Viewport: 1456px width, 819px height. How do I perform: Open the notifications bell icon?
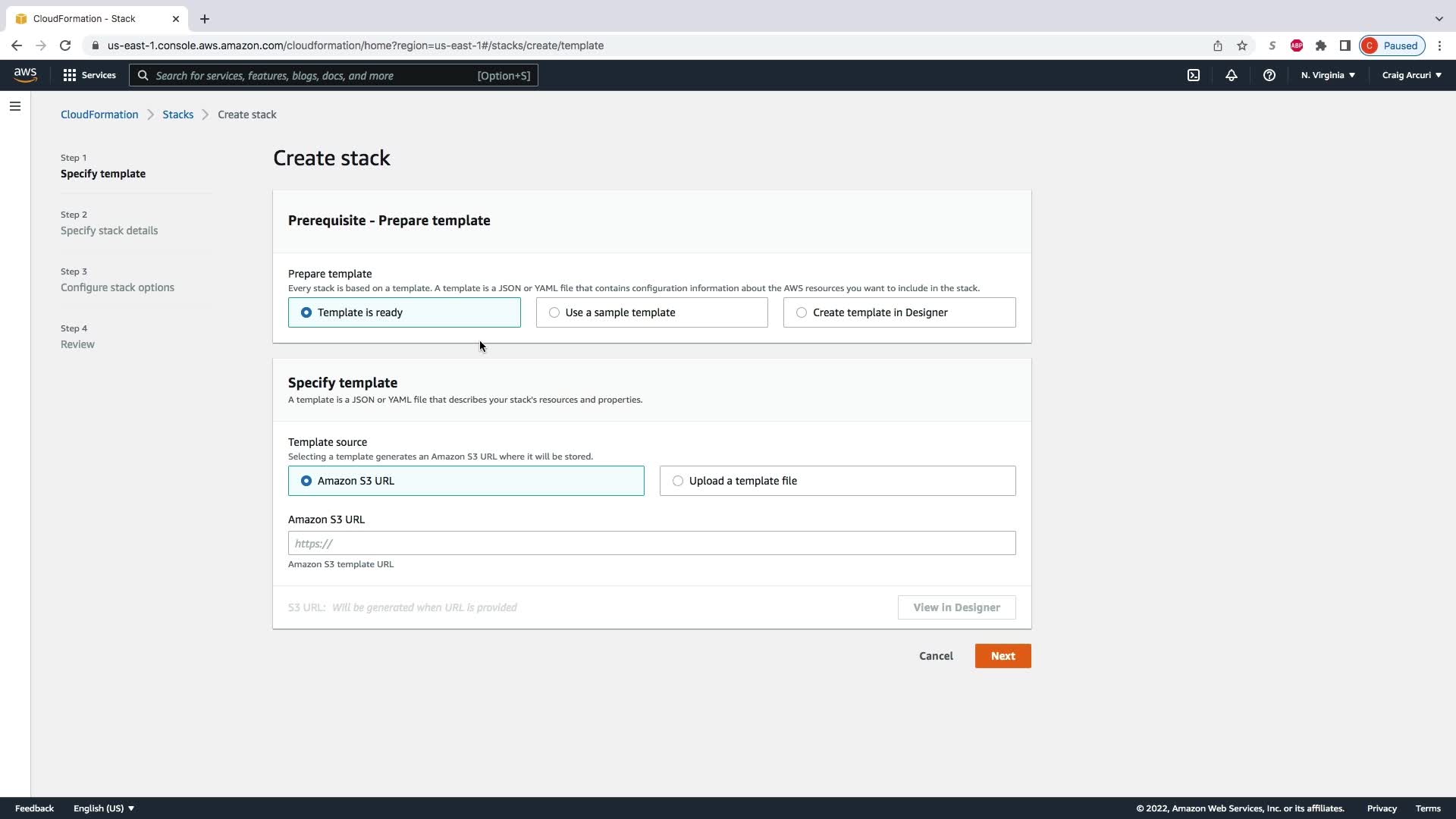click(x=1232, y=75)
